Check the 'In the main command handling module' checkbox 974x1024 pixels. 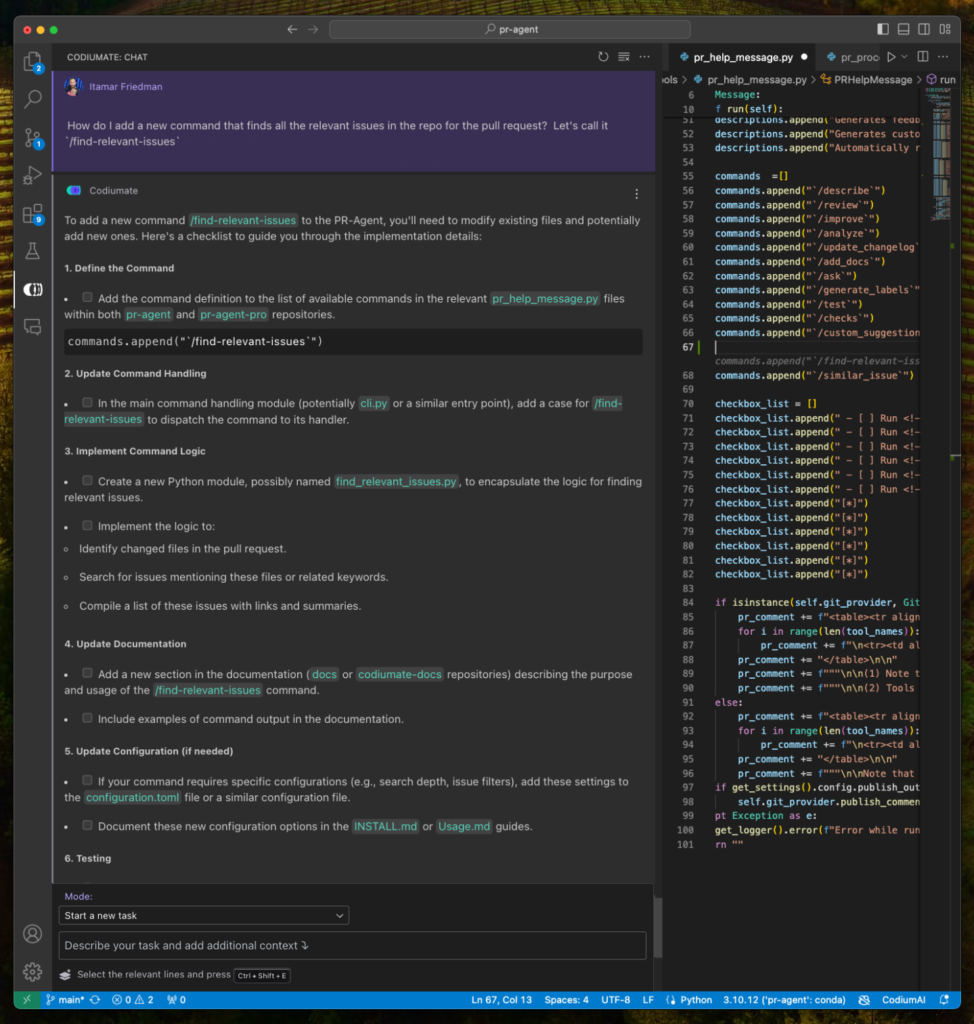coord(87,402)
